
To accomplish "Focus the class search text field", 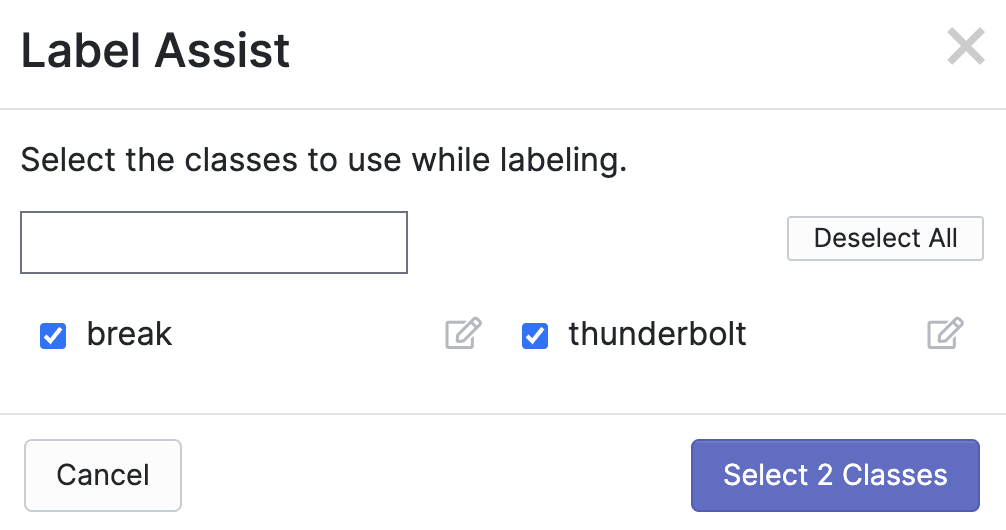I will click(214, 242).
